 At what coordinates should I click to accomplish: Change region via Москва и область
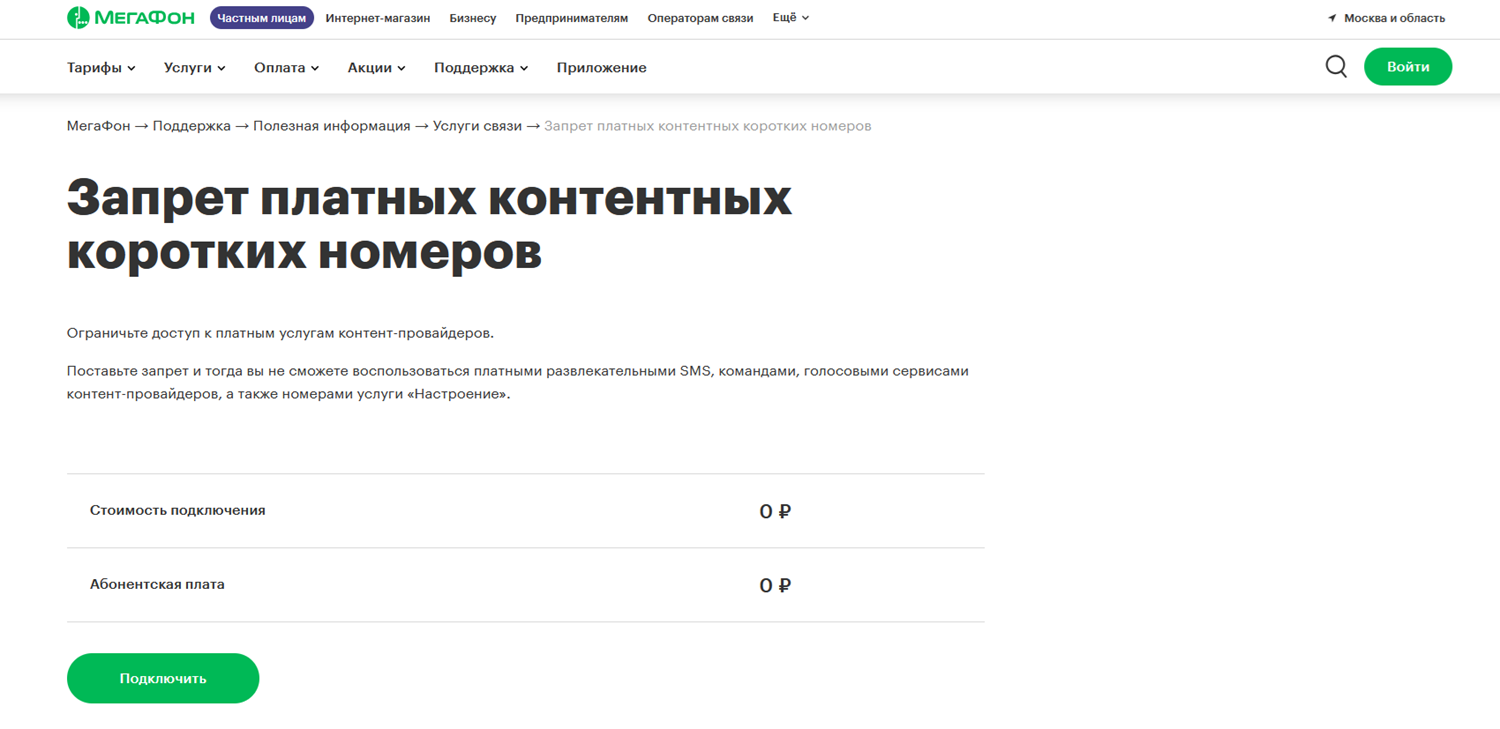coord(1394,18)
